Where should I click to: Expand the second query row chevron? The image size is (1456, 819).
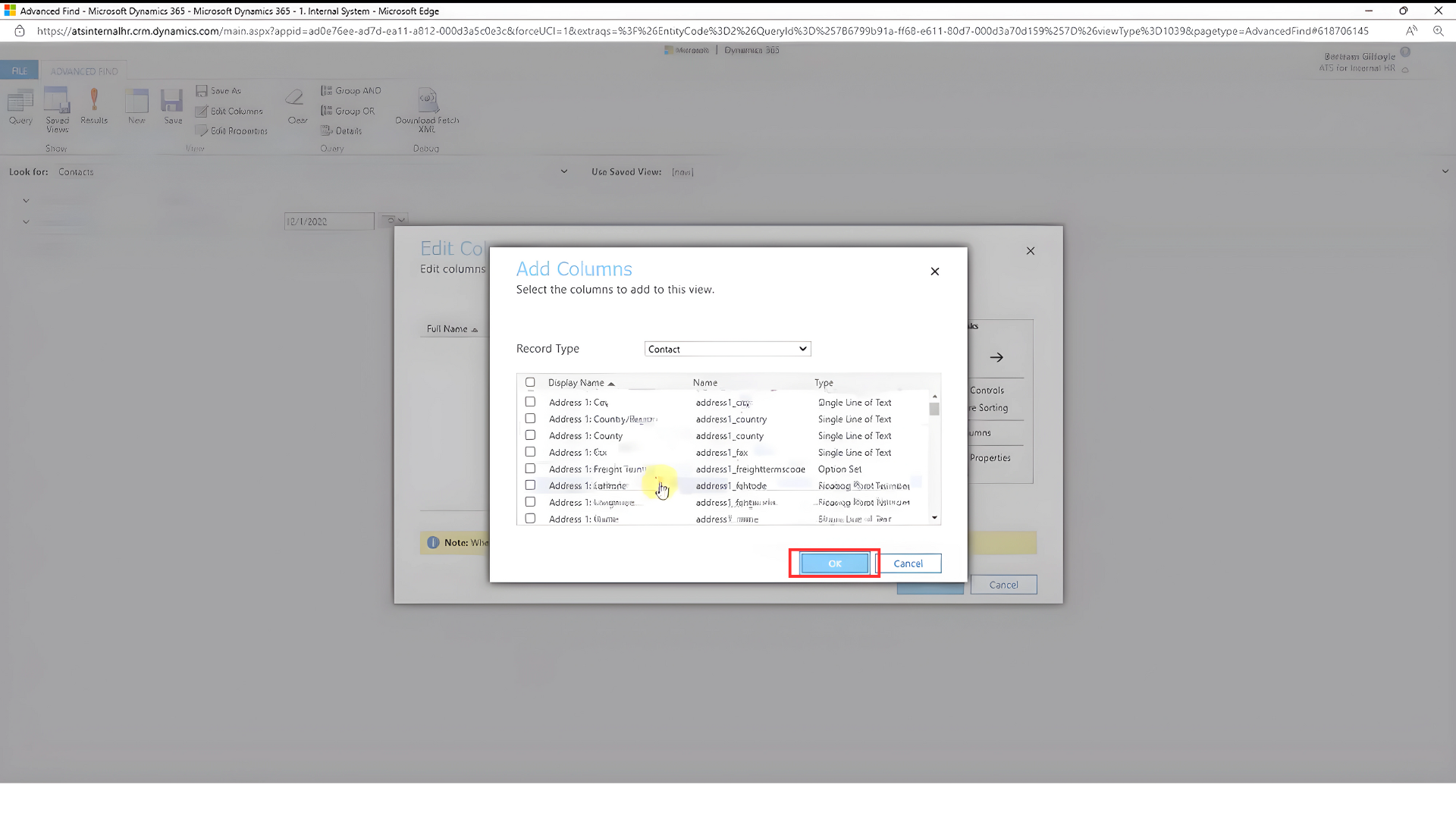[x=26, y=222]
